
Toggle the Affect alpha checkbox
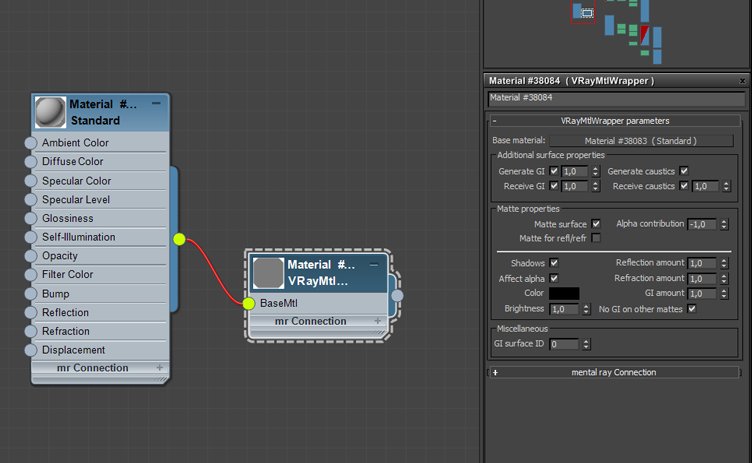point(554,278)
